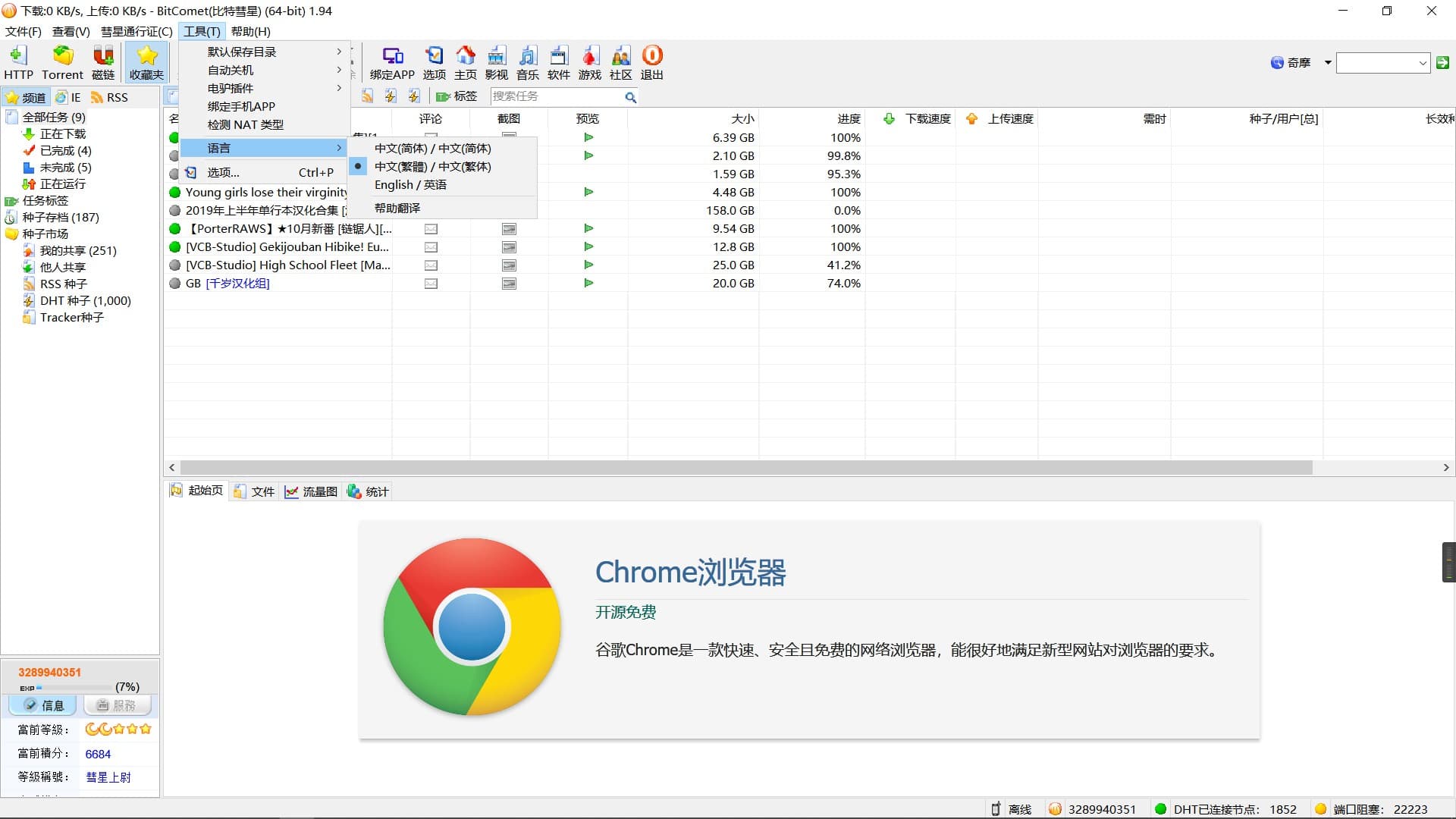1456x819 pixels.
Task: Expand 自动关机 submenu
Action: [x=265, y=70]
